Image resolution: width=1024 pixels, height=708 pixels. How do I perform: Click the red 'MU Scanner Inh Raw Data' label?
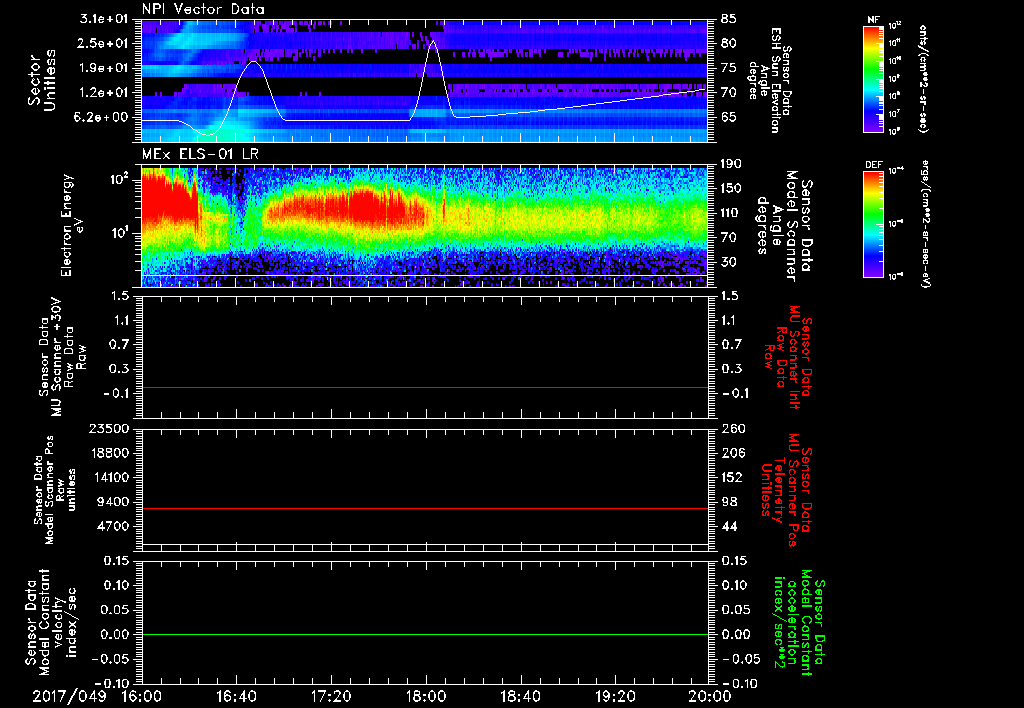point(788,357)
